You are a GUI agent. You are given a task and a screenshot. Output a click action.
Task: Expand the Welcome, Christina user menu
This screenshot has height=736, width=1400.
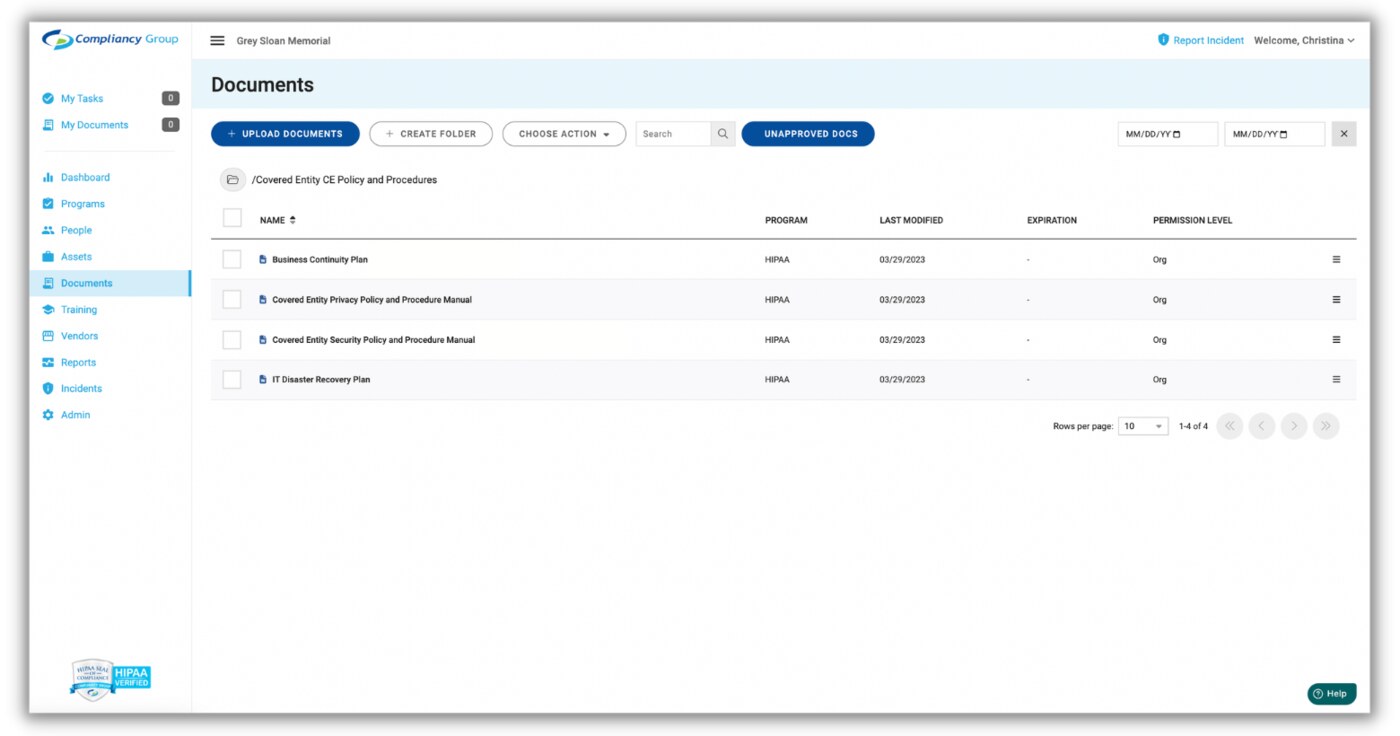(1304, 41)
